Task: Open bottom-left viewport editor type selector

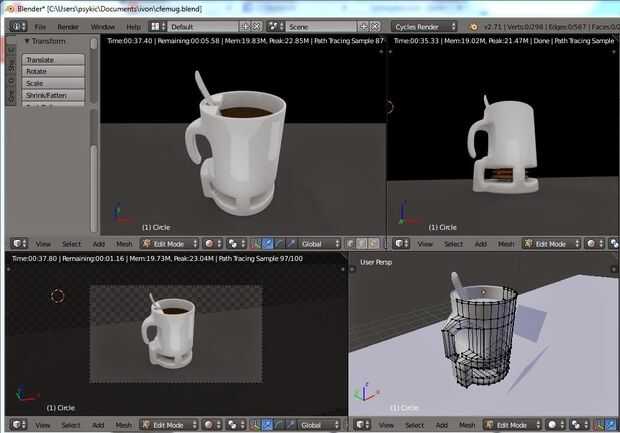Action: (x=18, y=425)
